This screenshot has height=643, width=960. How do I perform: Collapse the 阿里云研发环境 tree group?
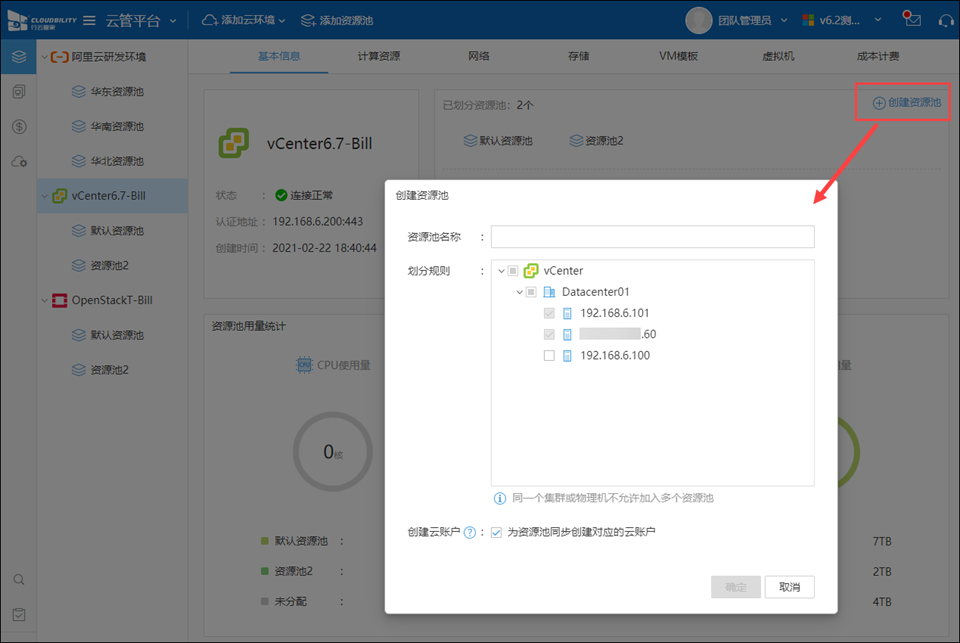click(43, 57)
